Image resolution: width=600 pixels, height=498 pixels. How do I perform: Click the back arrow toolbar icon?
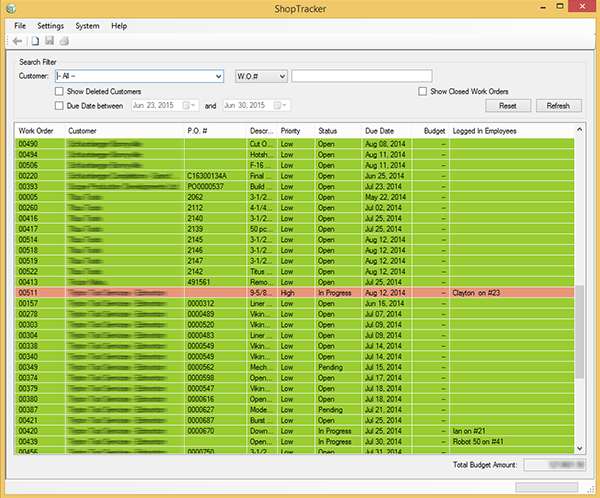(18, 41)
